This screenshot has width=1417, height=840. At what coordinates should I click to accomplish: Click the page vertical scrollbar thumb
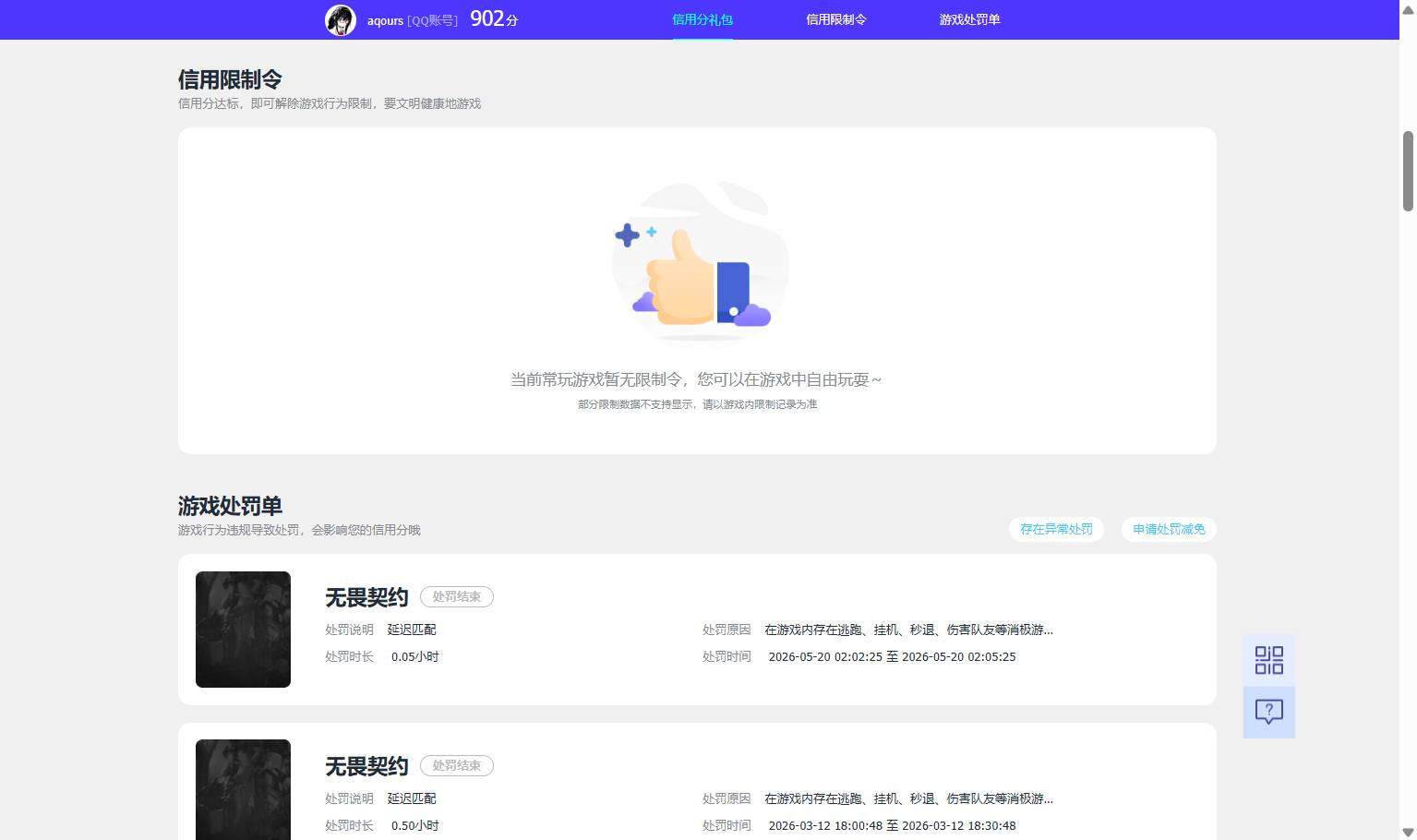point(1408,171)
